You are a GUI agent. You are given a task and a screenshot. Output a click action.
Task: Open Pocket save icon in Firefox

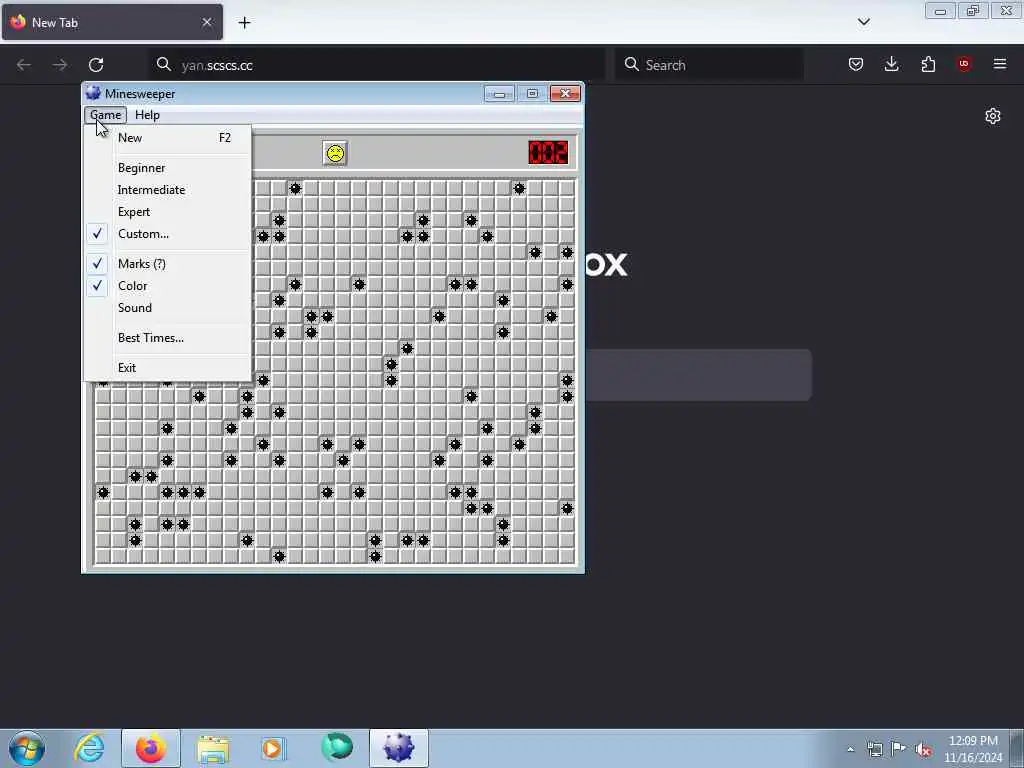[856, 64]
